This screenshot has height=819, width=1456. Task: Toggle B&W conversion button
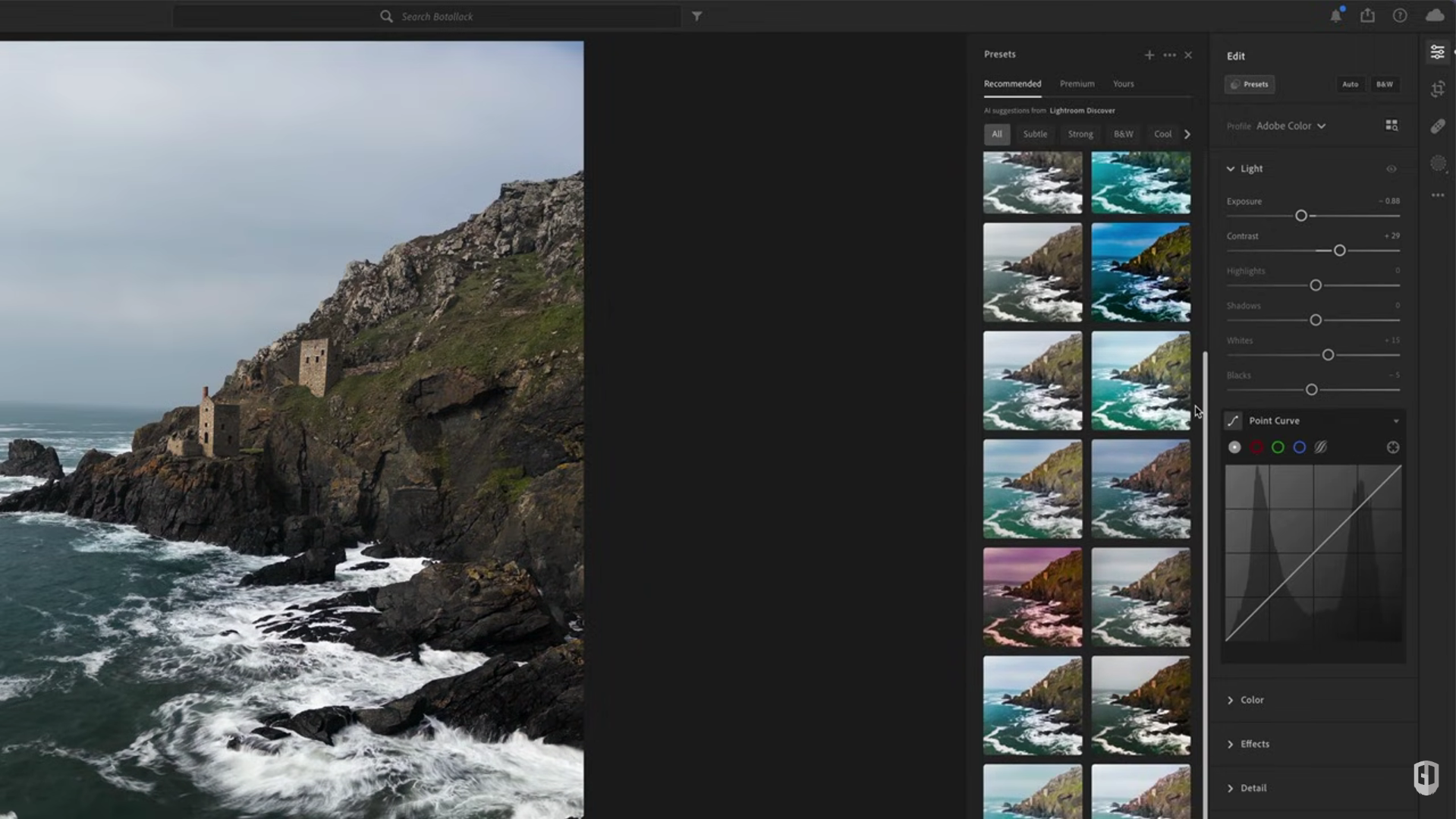click(1384, 84)
